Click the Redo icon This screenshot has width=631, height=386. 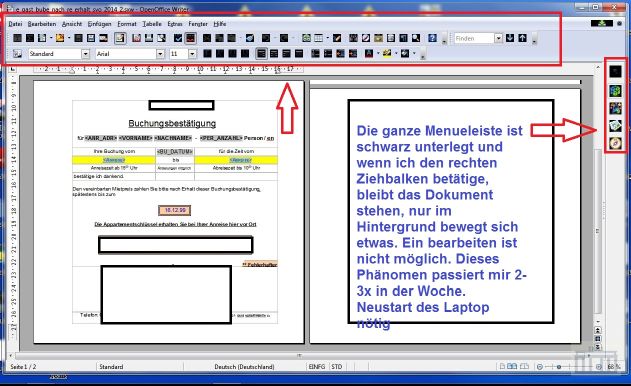pos(284,38)
